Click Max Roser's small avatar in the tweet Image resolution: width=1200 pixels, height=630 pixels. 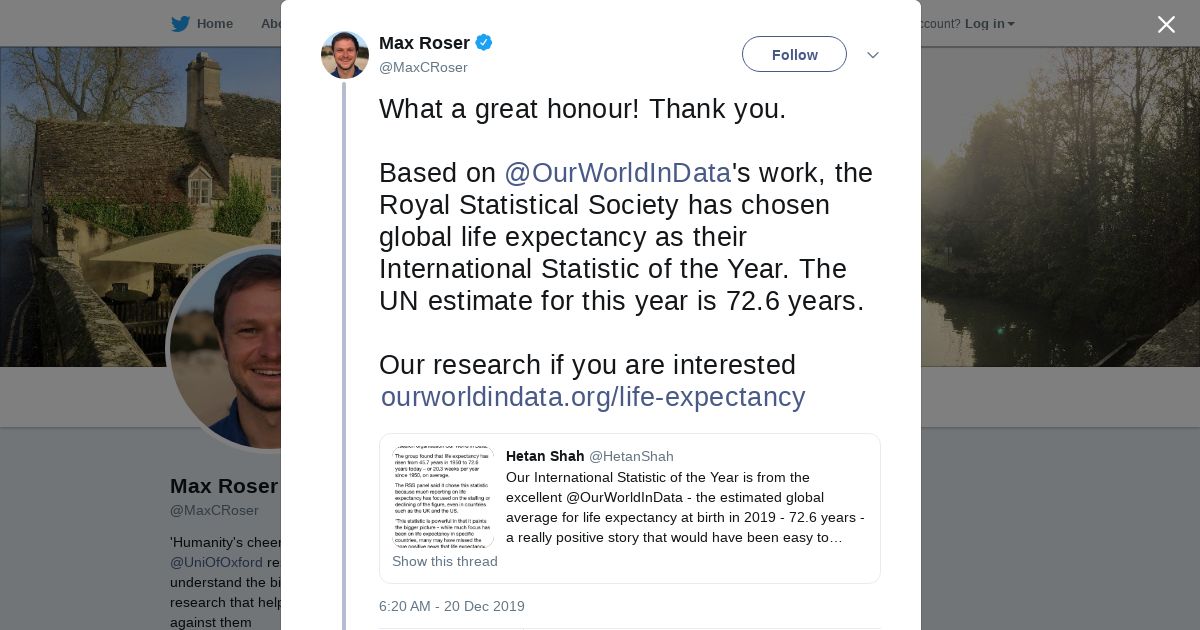point(345,55)
